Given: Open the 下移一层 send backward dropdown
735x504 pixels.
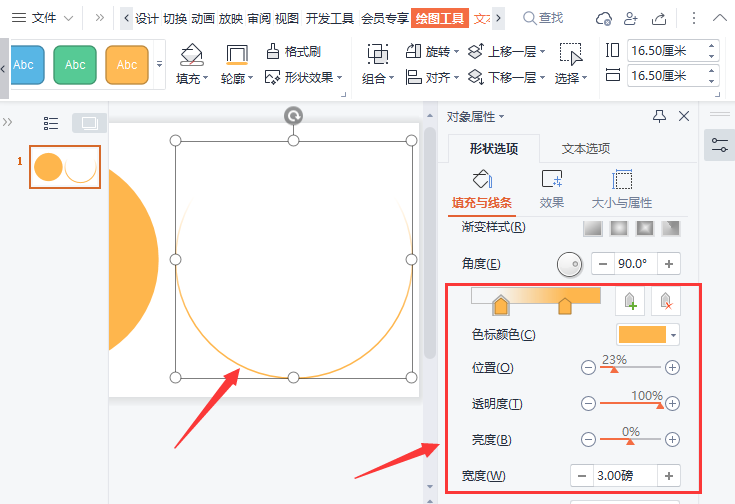Looking at the screenshot, I should pyautogui.click(x=507, y=77).
